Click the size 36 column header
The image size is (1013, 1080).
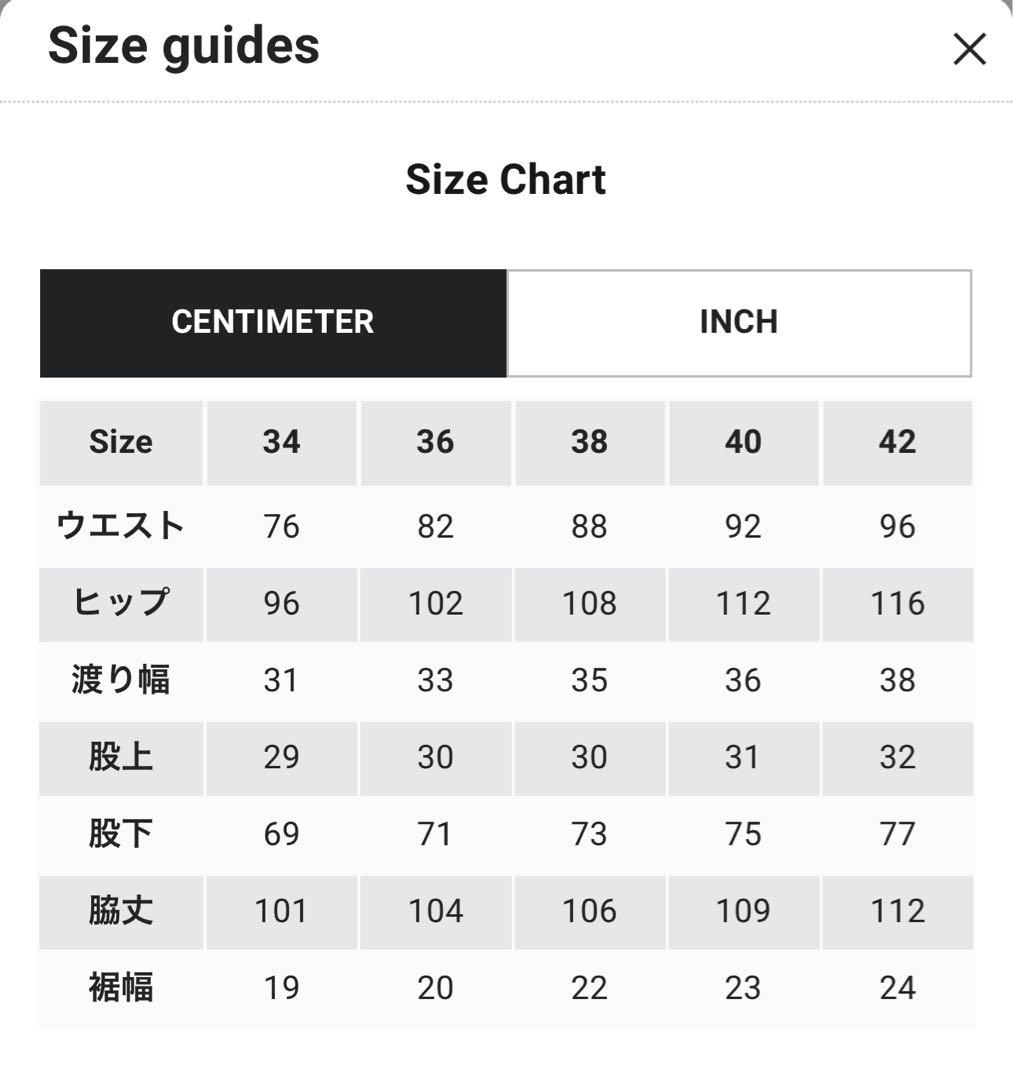point(435,443)
